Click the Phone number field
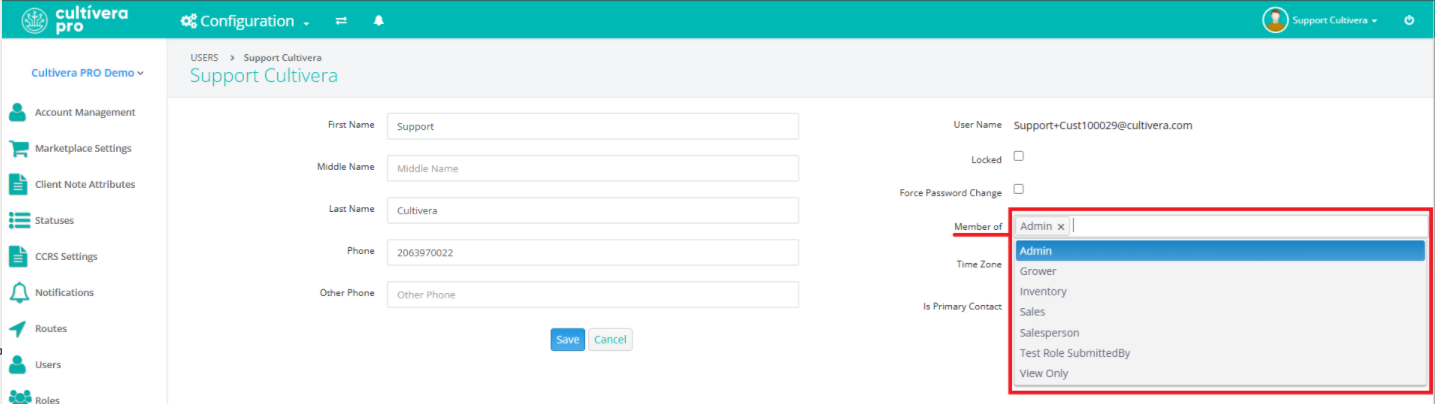Image resolution: width=1435 pixels, height=404 pixels. pos(593,252)
